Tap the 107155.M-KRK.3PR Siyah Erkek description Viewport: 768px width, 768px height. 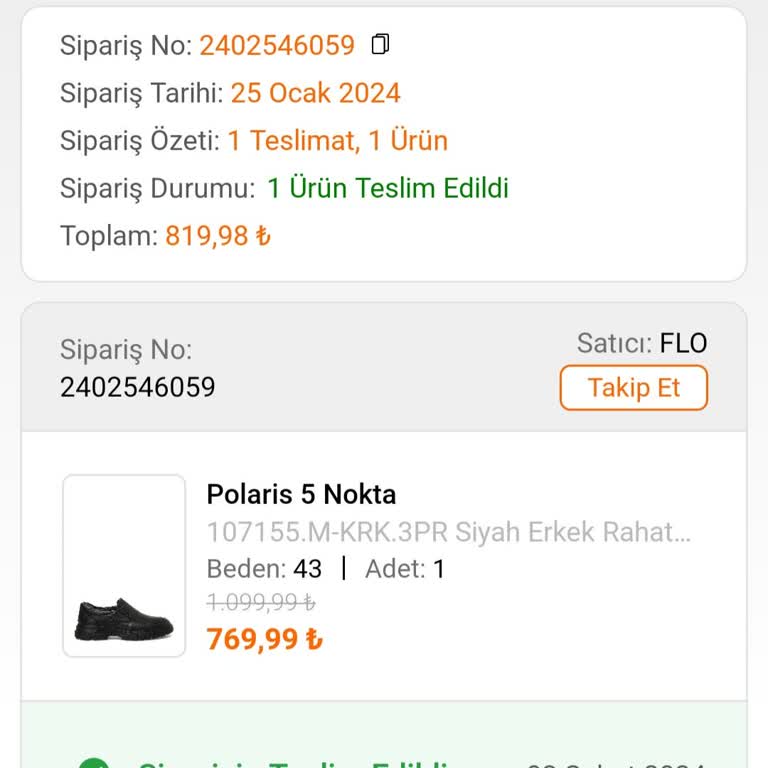point(448,532)
